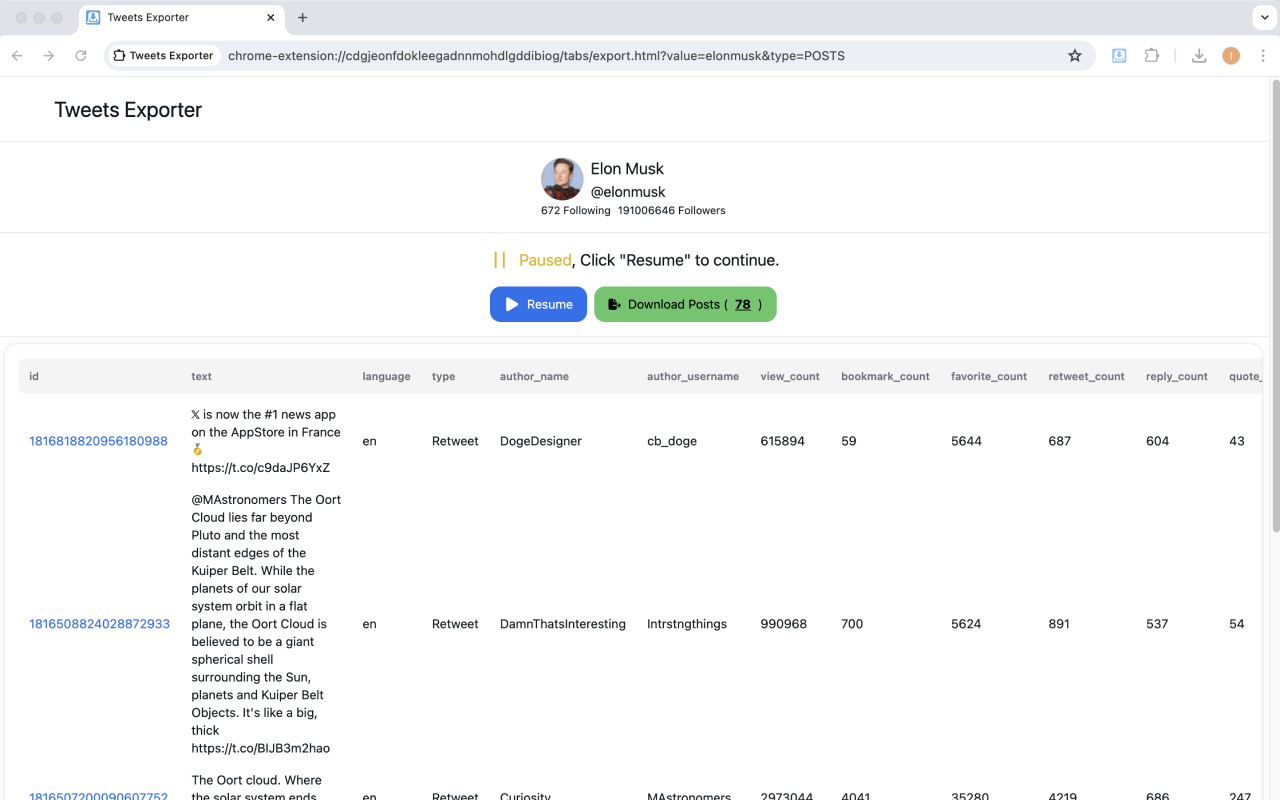Click 'cb_doge' username cell
The image size is (1280, 800).
[x=672, y=441]
